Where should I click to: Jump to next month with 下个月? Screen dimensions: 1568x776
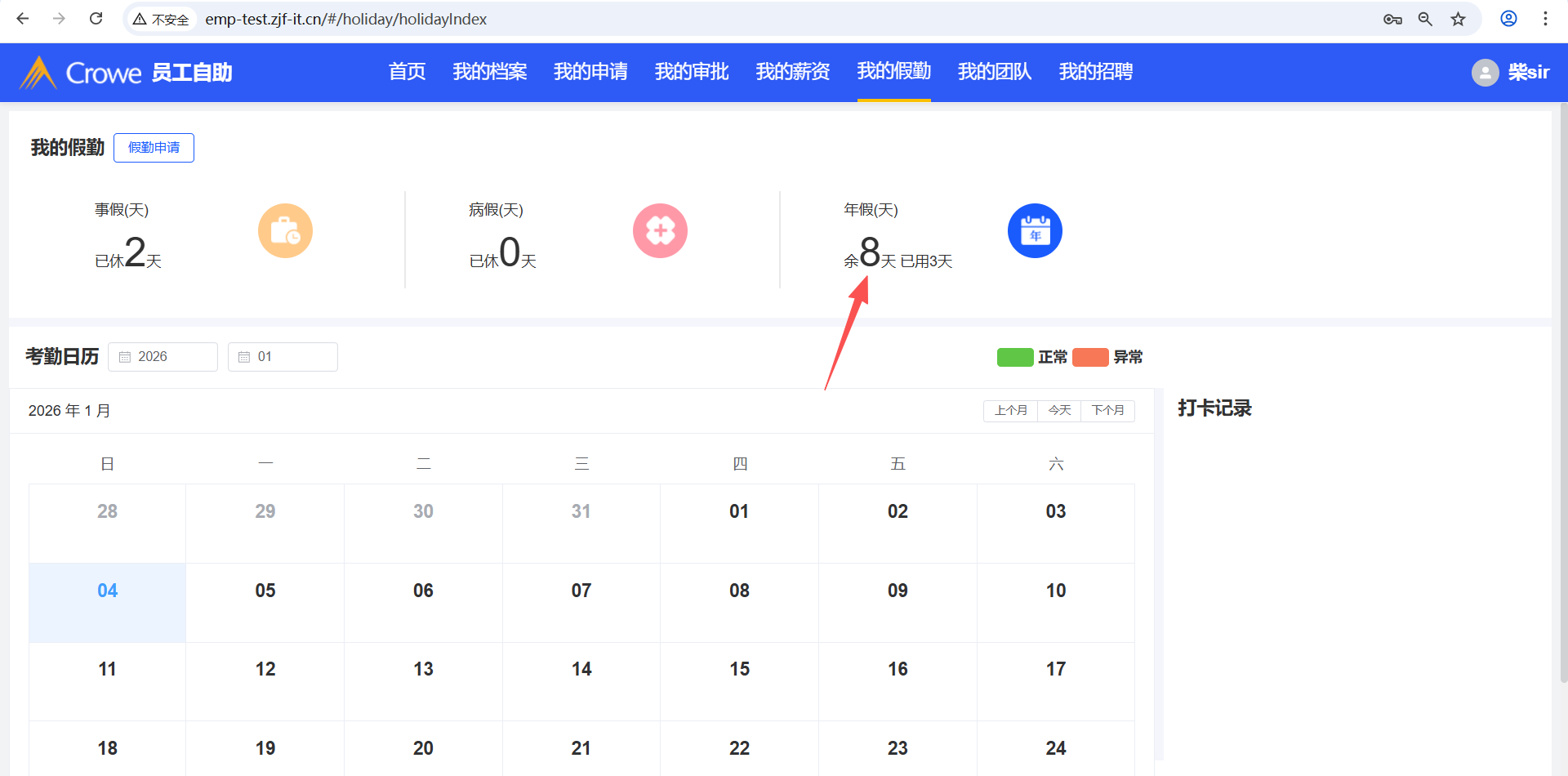(x=1107, y=410)
